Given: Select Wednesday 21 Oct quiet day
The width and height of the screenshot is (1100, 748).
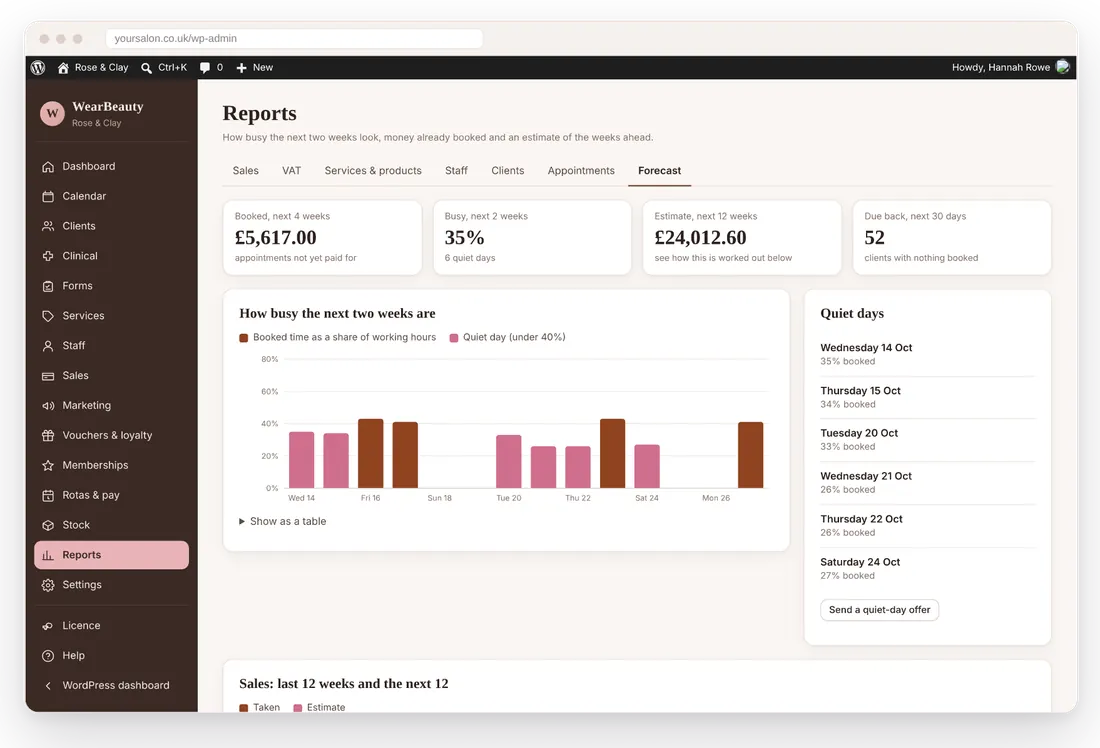Looking at the screenshot, I should coord(927,483).
